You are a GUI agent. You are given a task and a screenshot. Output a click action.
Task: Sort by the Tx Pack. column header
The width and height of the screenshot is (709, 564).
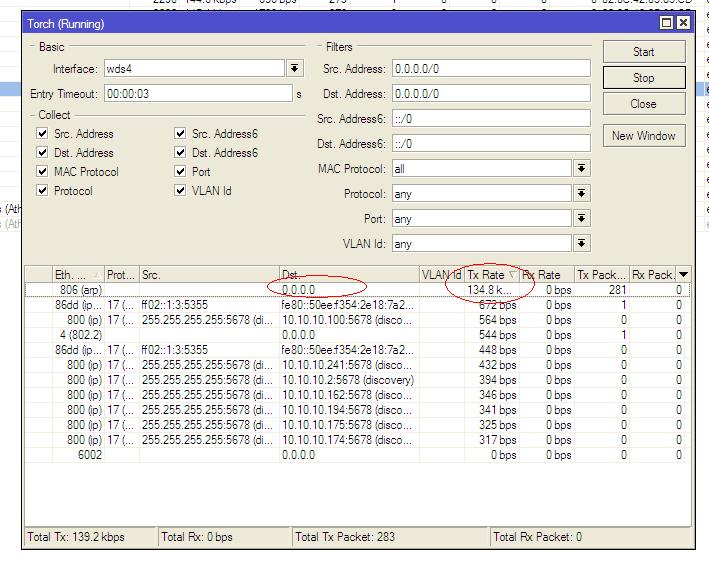pyautogui.click(x=602, y=275)
